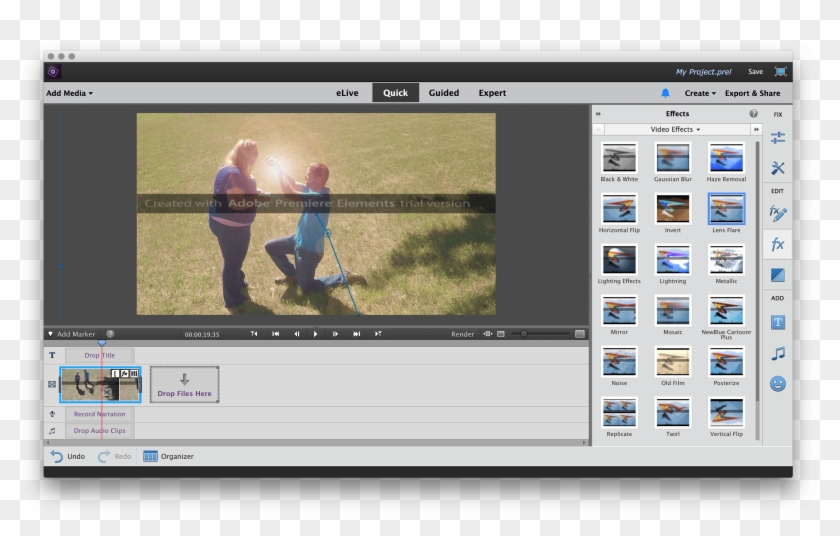Click the Drop Files Here box
Image resolution: width=840 pixels, height=536 pixels.
(x=184, y=384)
